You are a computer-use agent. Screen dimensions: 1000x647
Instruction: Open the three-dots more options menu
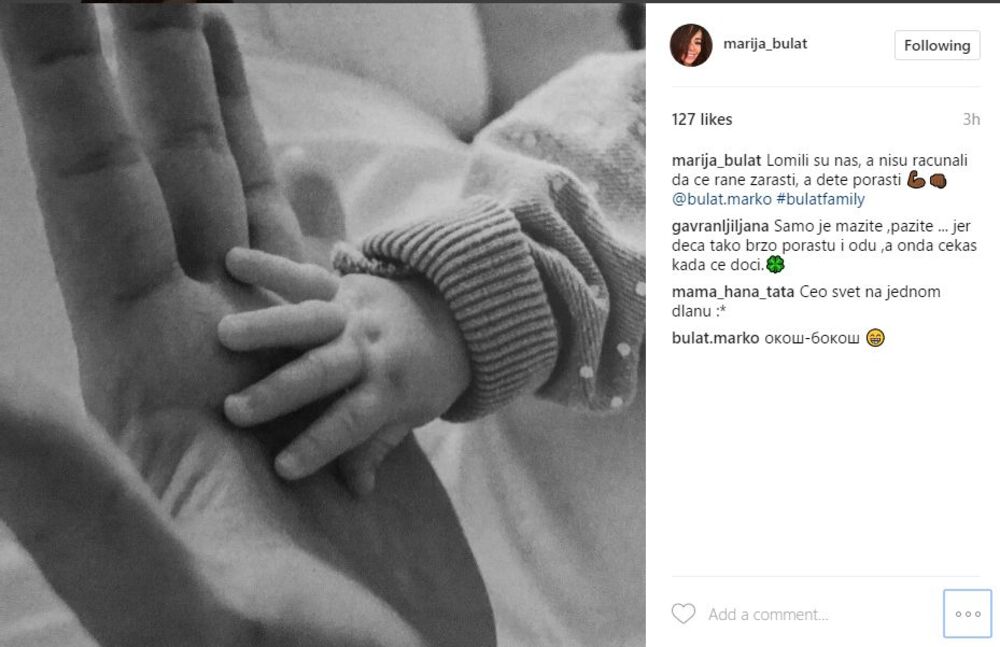(967, 614)
